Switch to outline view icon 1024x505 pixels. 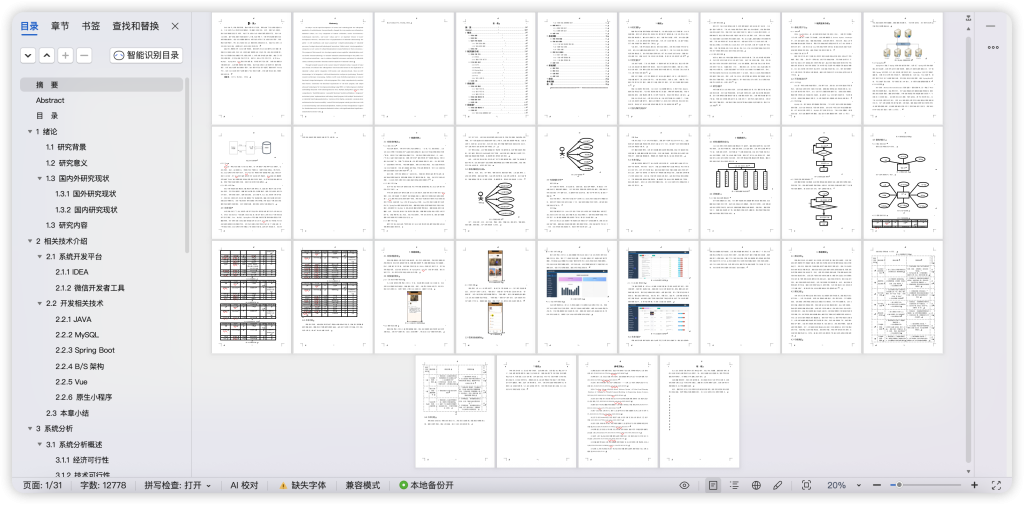[x=734, y=485]
